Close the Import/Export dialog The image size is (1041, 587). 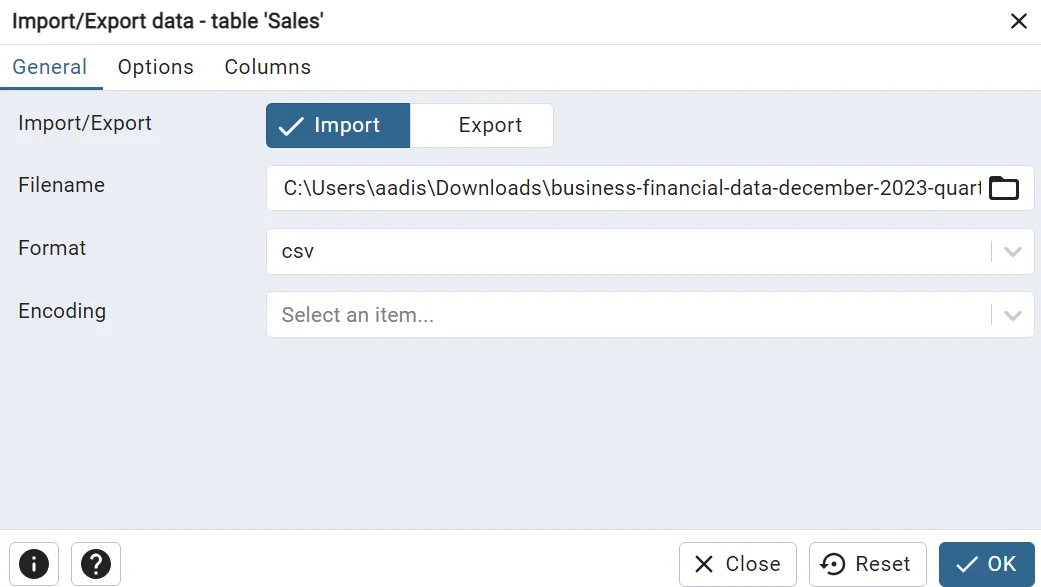click(x=1019, y=20)
